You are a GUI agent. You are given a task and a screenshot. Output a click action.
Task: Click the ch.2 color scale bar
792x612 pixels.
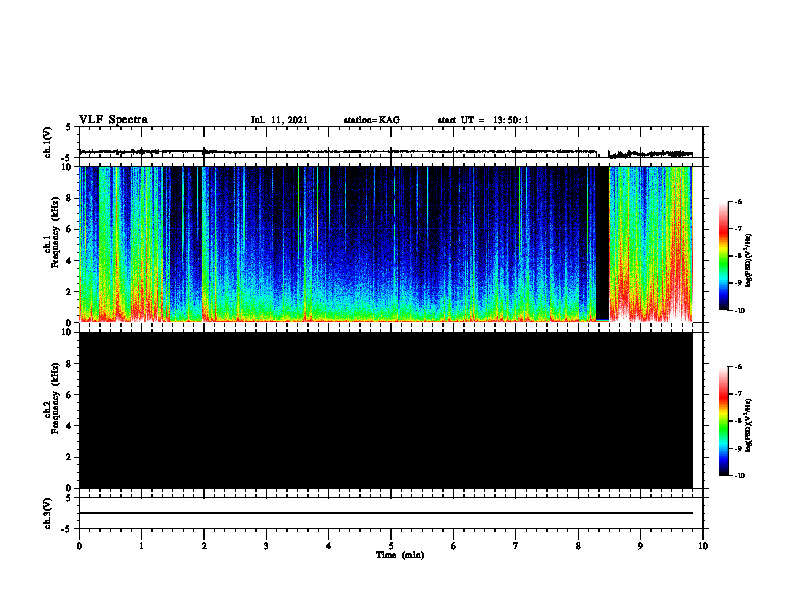pyautogui.click(x=723, y=421)
